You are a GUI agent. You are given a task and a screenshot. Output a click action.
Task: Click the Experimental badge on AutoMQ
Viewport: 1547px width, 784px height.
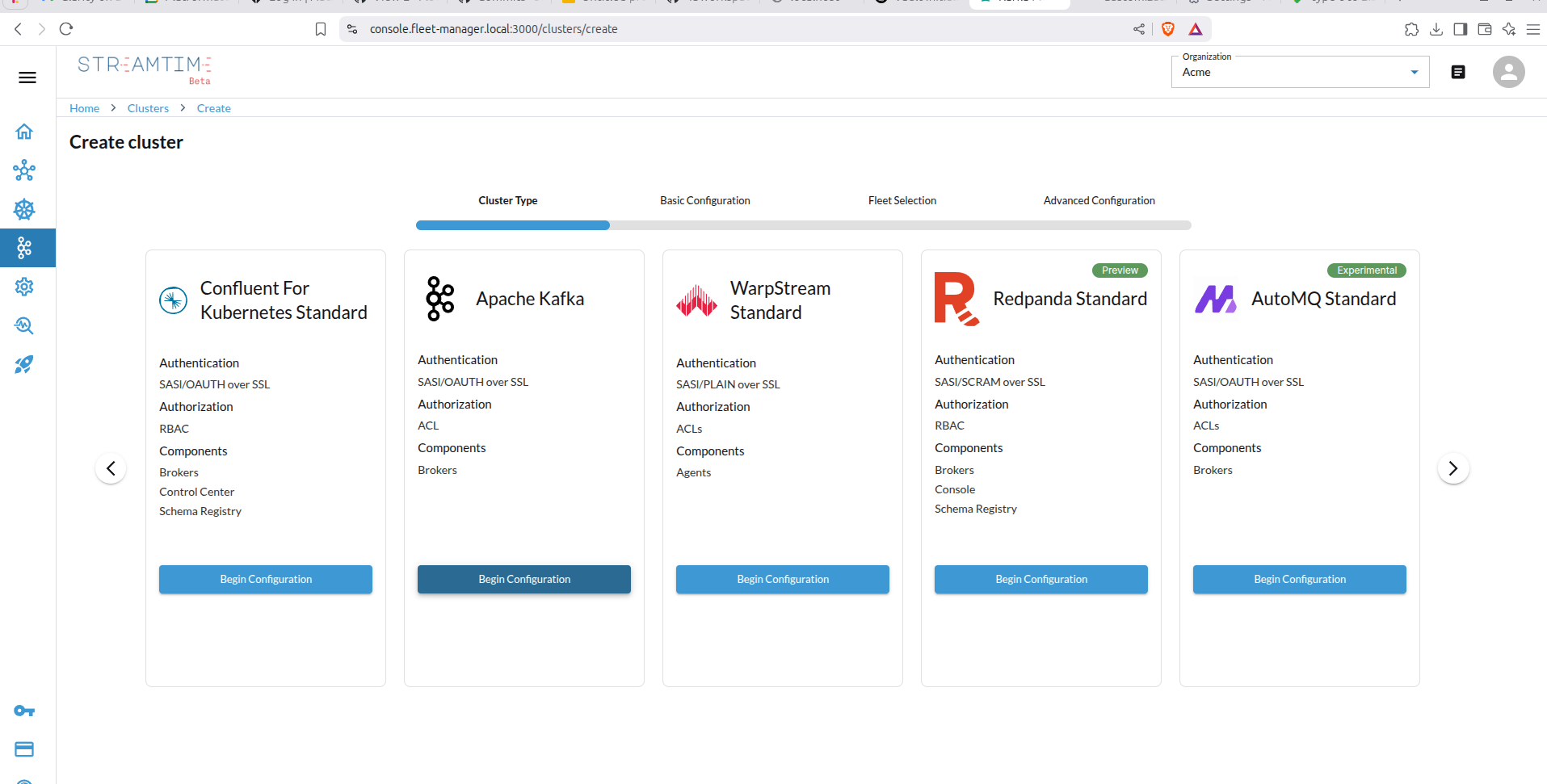[x=1367, y=270]
